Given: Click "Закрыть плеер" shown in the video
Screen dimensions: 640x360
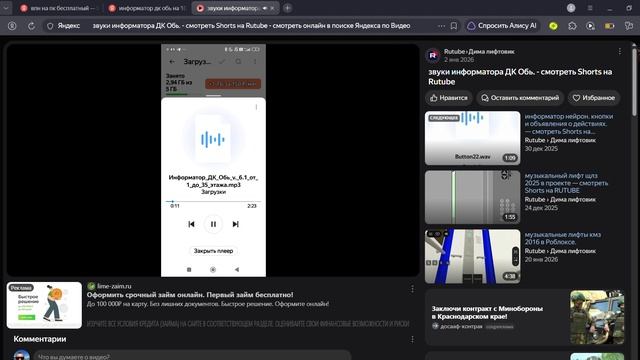Looking at the screenshot, I should tap(213, 251).
